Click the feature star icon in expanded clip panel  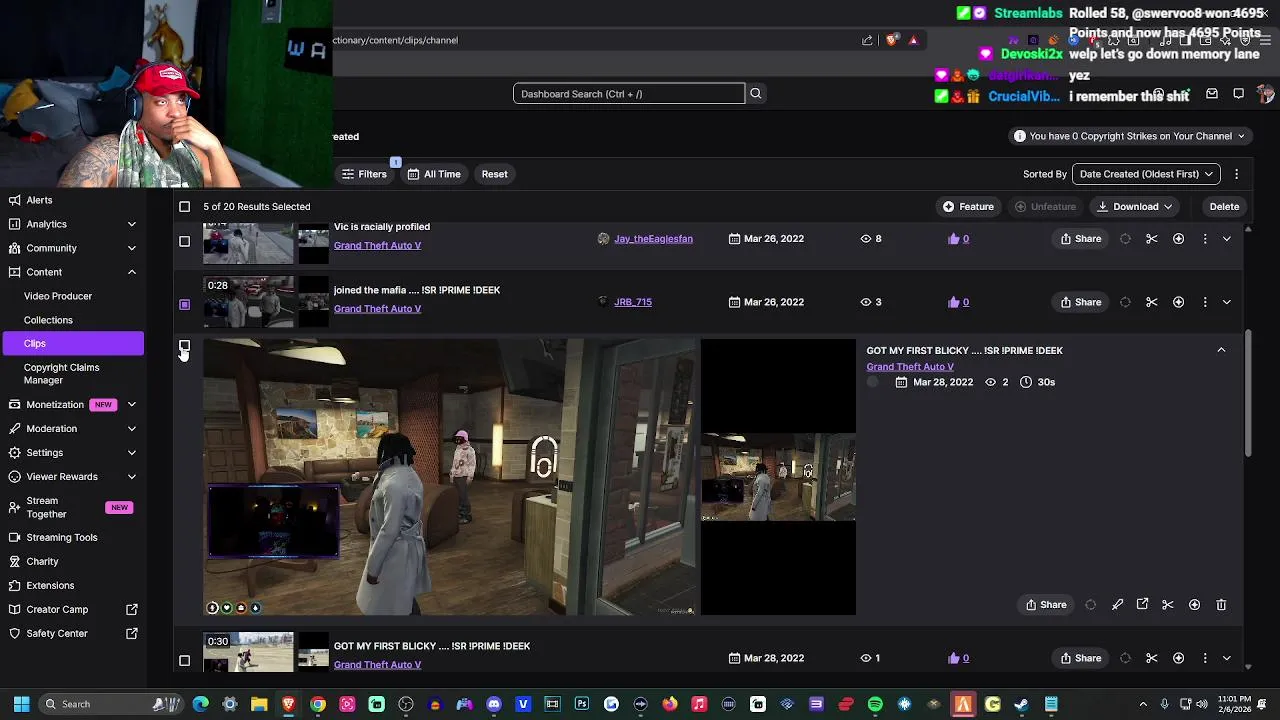tap(1194, 605)
